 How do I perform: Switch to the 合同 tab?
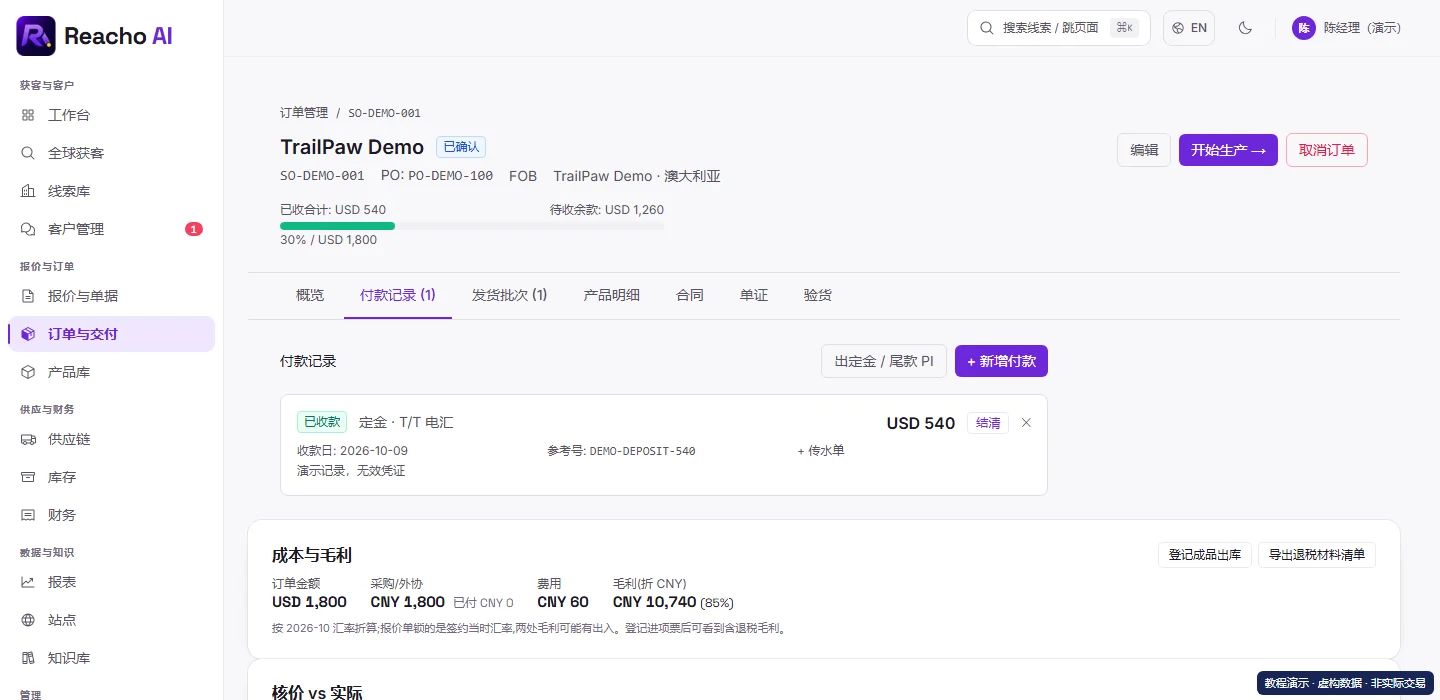[x=690, y=295]
